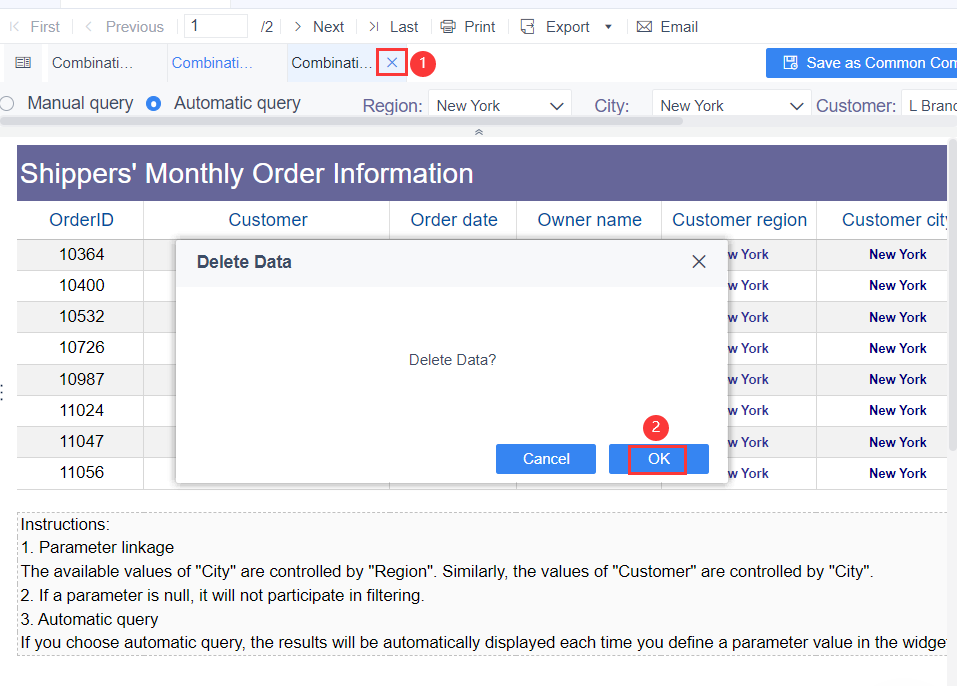Viewport: 957px width, 686px height.
Task: Select Manual query radio button
Action: point(7,104)
